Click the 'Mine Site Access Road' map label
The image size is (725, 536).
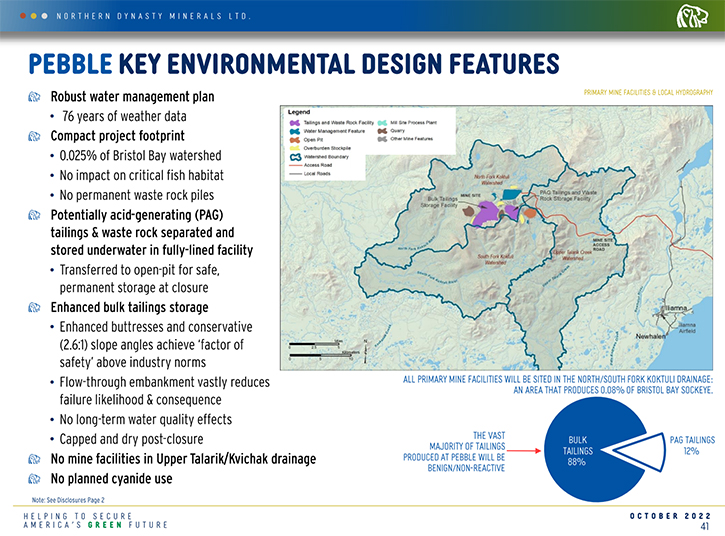(x=603, y=245)
